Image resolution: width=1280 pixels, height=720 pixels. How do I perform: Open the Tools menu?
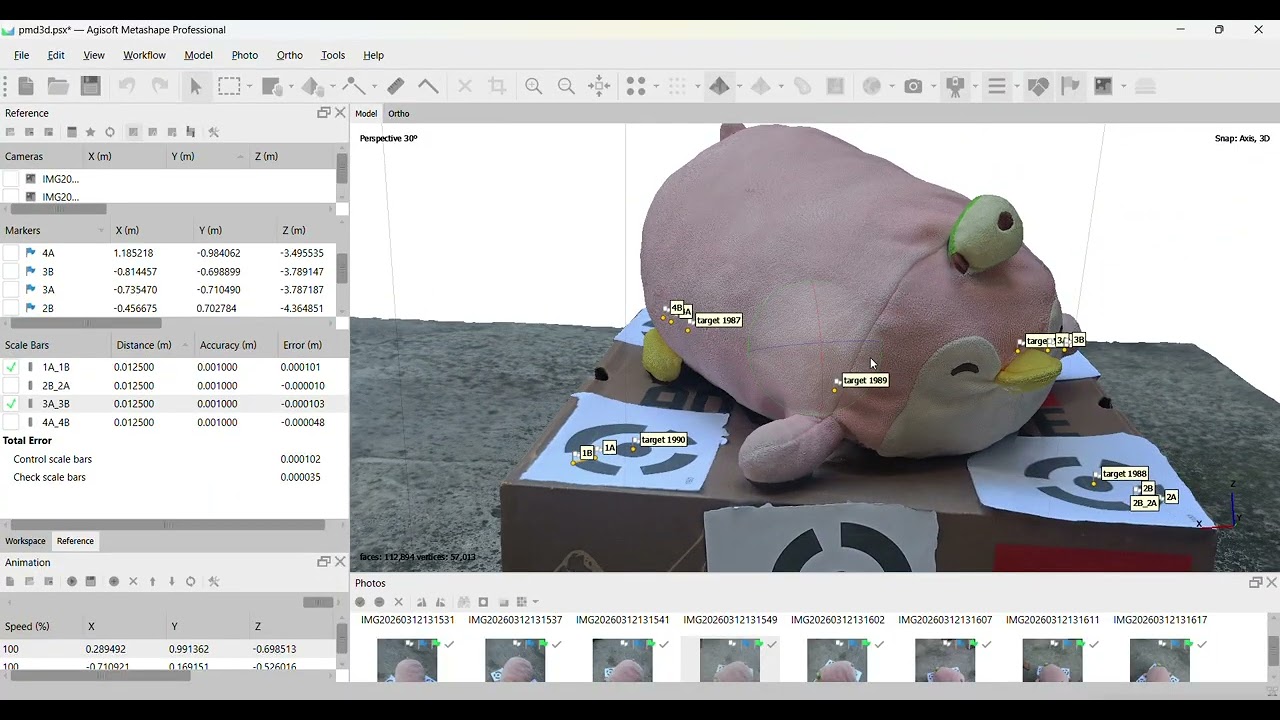pyautogui.click(x=333, y=55)
